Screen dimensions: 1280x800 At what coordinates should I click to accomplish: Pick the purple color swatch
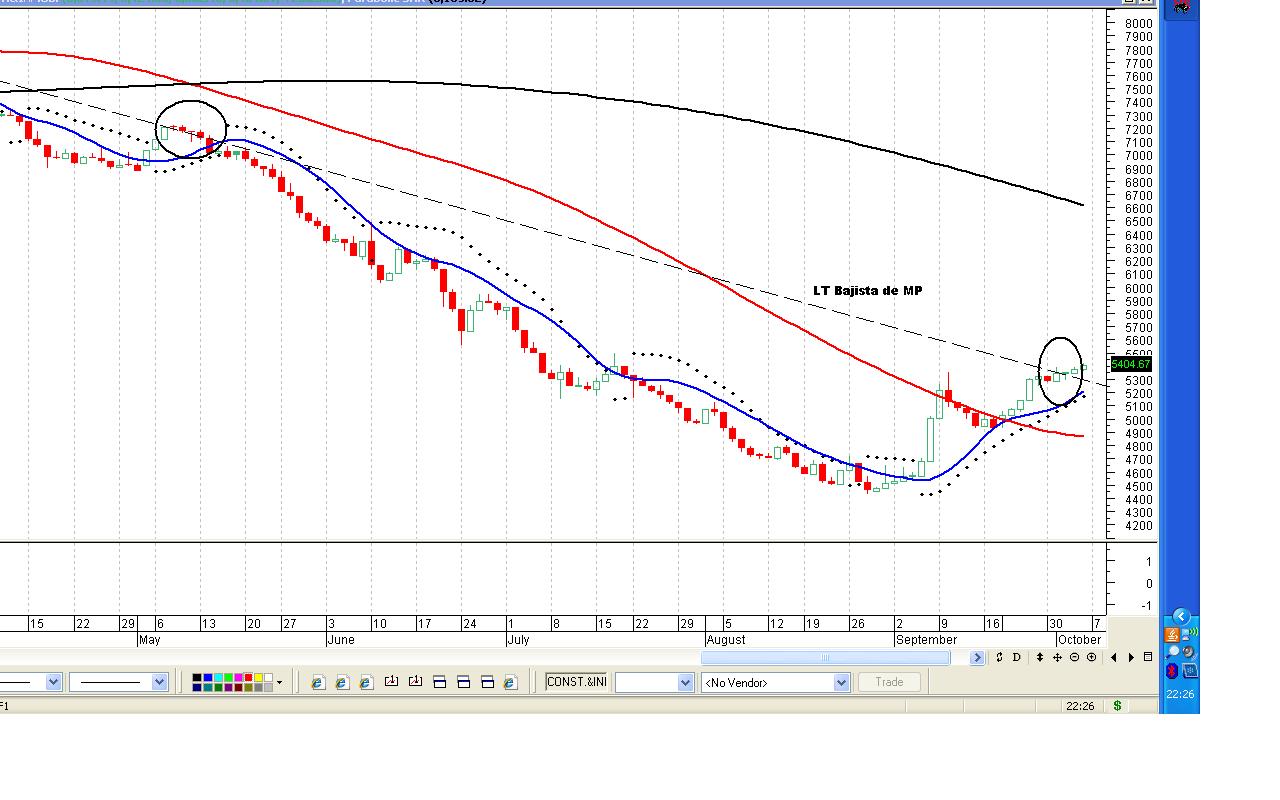[x=227, y=687]
